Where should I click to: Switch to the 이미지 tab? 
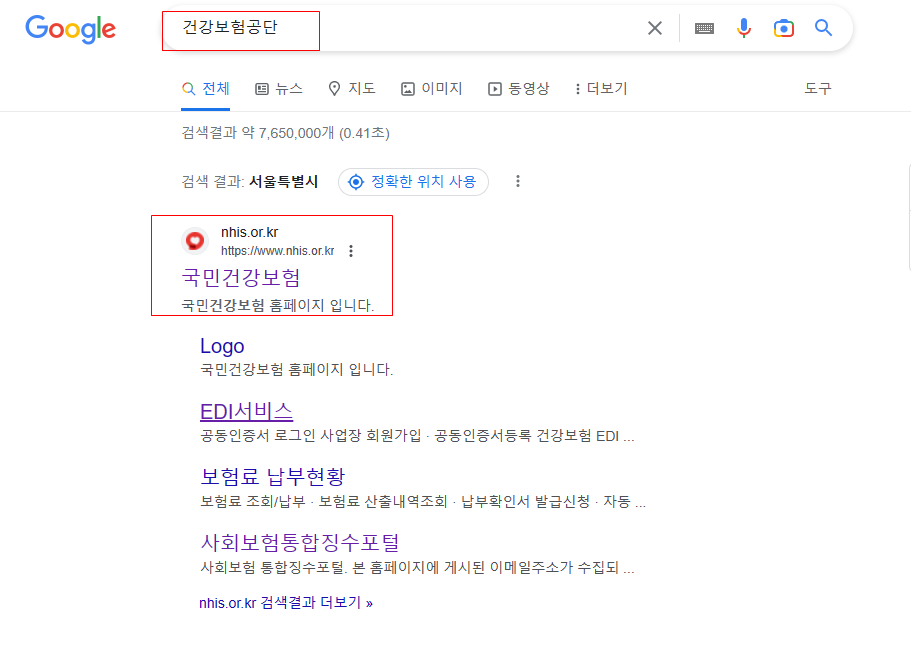point(432,89)
